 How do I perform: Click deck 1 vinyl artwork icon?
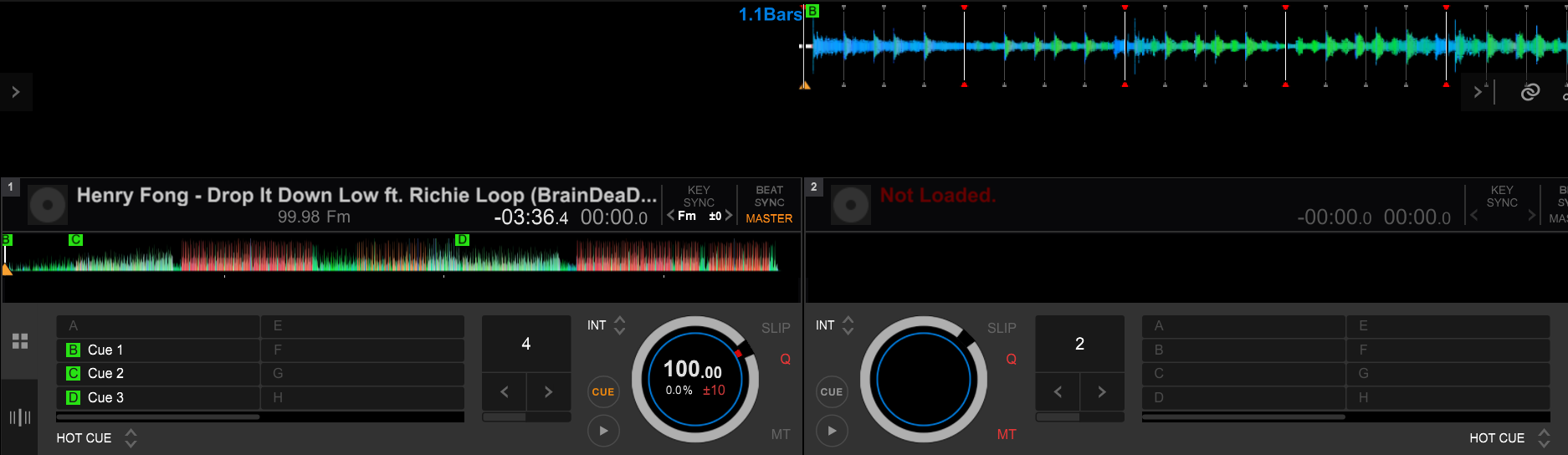[48, 205]
